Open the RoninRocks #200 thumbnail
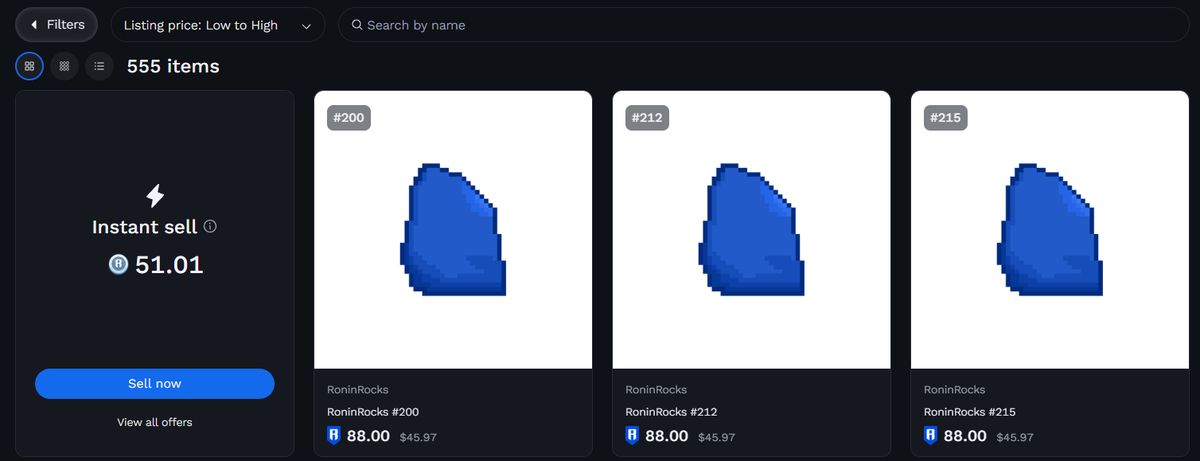Image resolution: width=1200 pixels, height=461 pixels. pyautogui.click(x=453, y=230)
